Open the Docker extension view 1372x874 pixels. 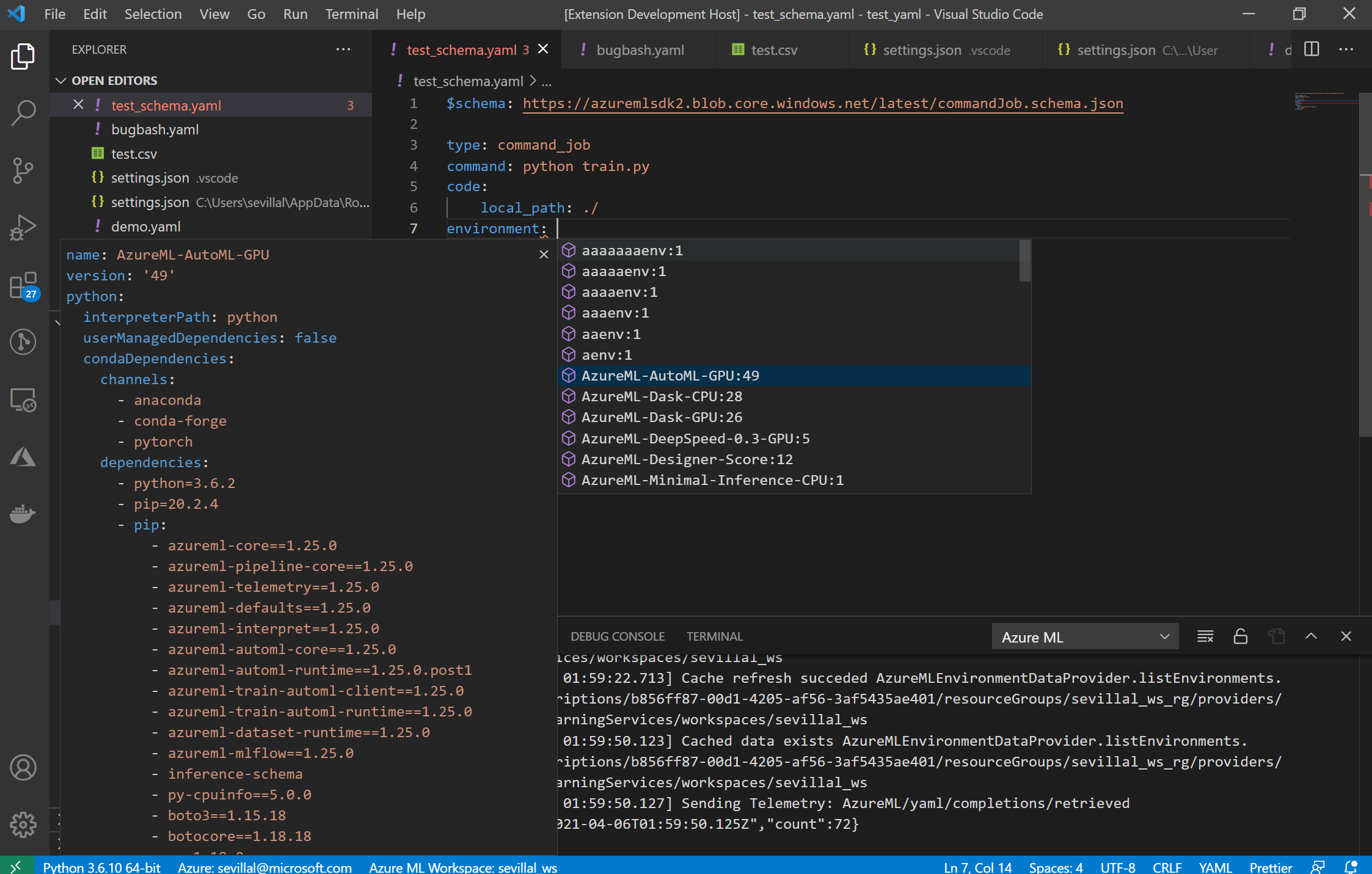(x=23, y=514)
